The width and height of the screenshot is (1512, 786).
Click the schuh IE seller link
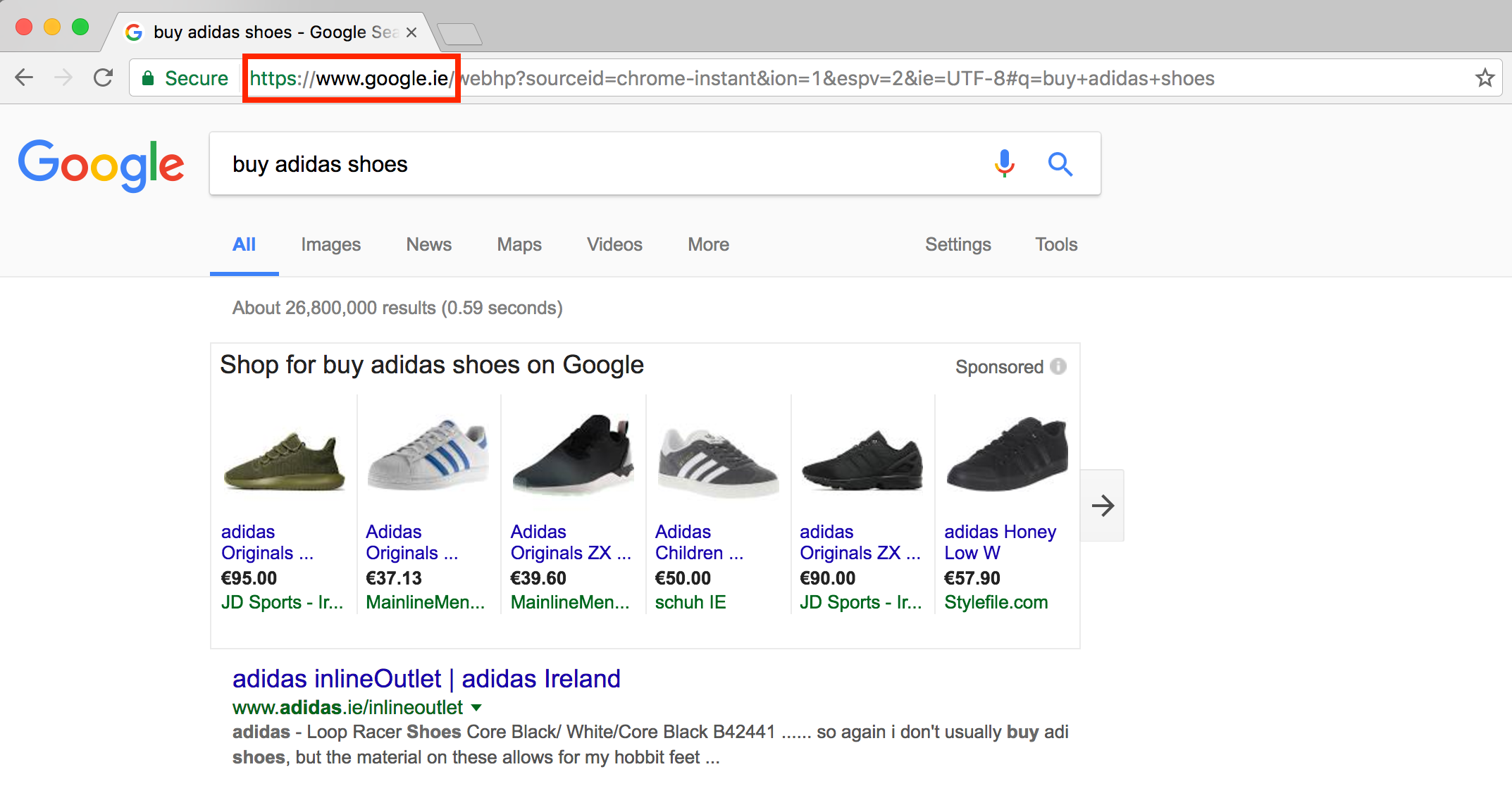tap(690, 602)
